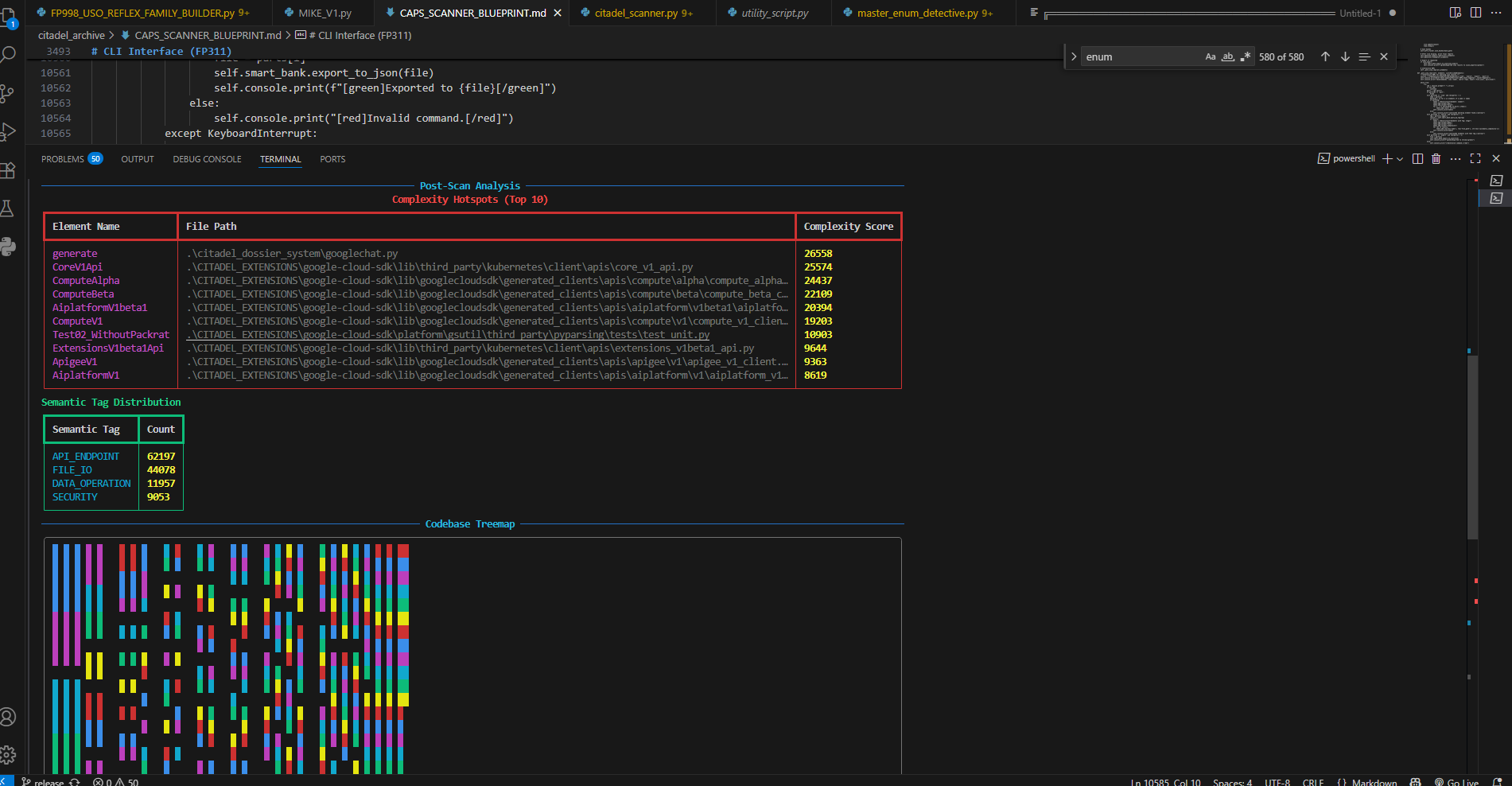Image resolution: width=1512 pixels, height=786 pixels.
Task: Open the underlined test_unit.py path link
Action: click(x=448, y=335)
